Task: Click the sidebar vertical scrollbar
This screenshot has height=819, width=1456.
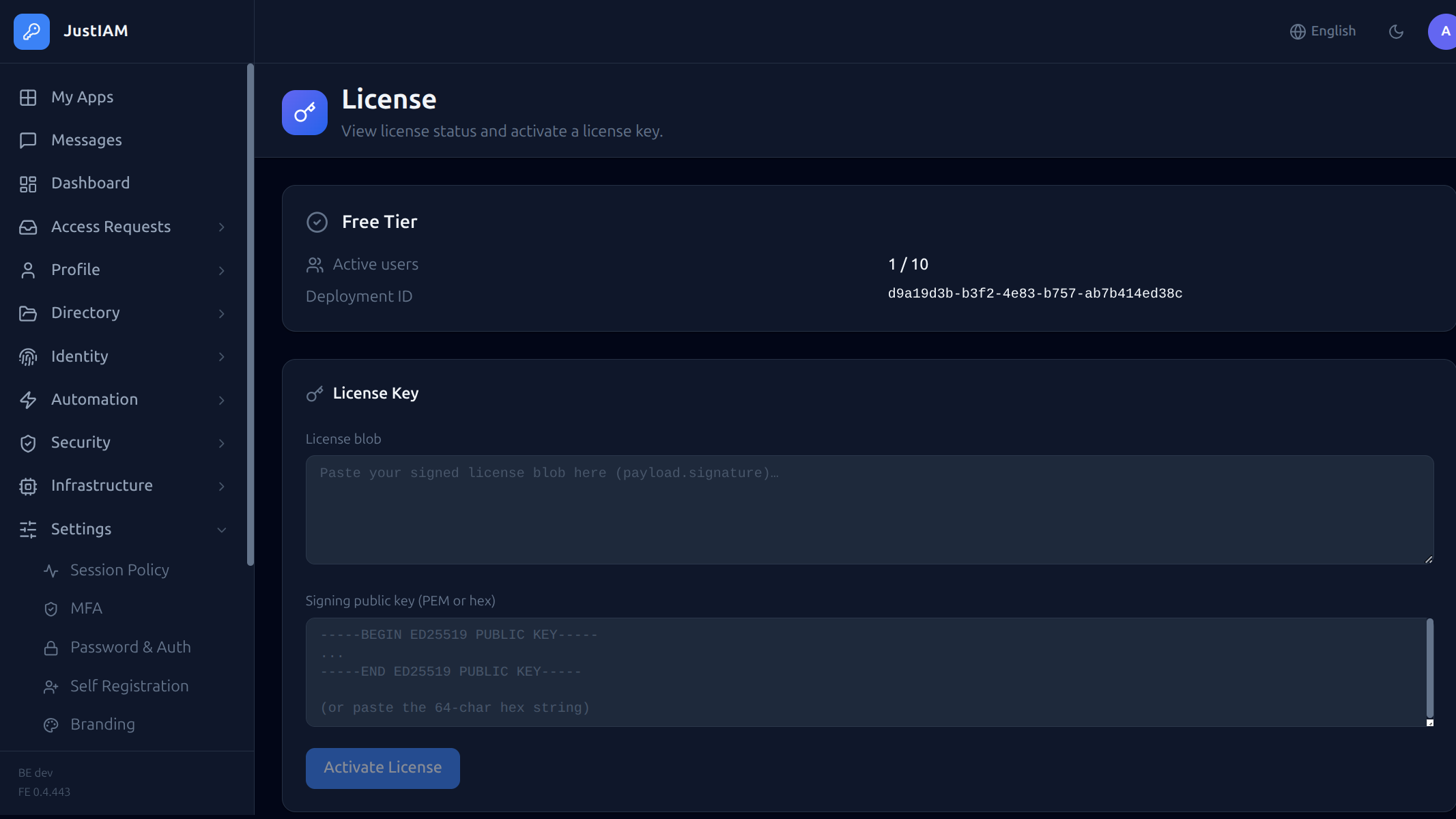Action: pos(250,315)
